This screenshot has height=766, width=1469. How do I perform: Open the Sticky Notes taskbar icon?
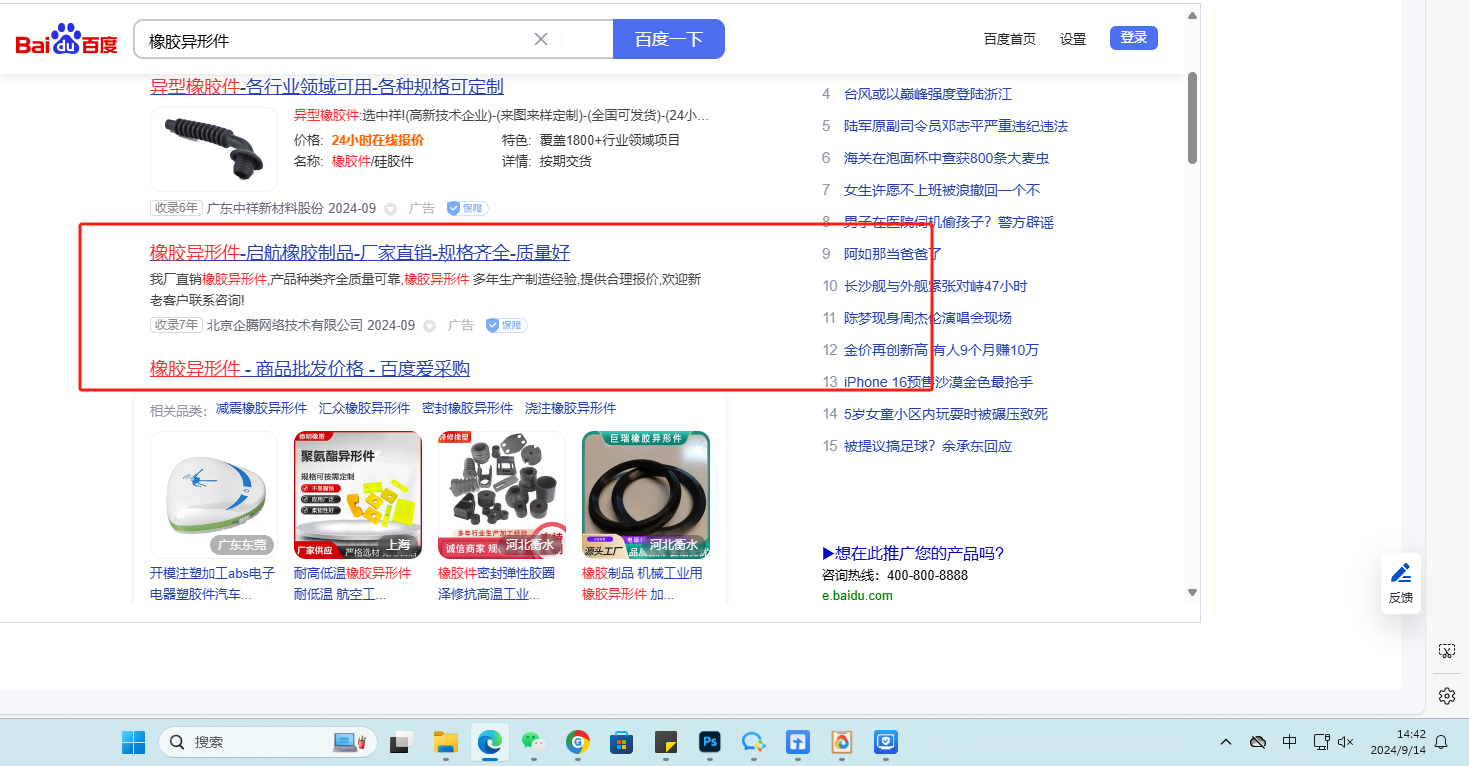coord(666,742)
